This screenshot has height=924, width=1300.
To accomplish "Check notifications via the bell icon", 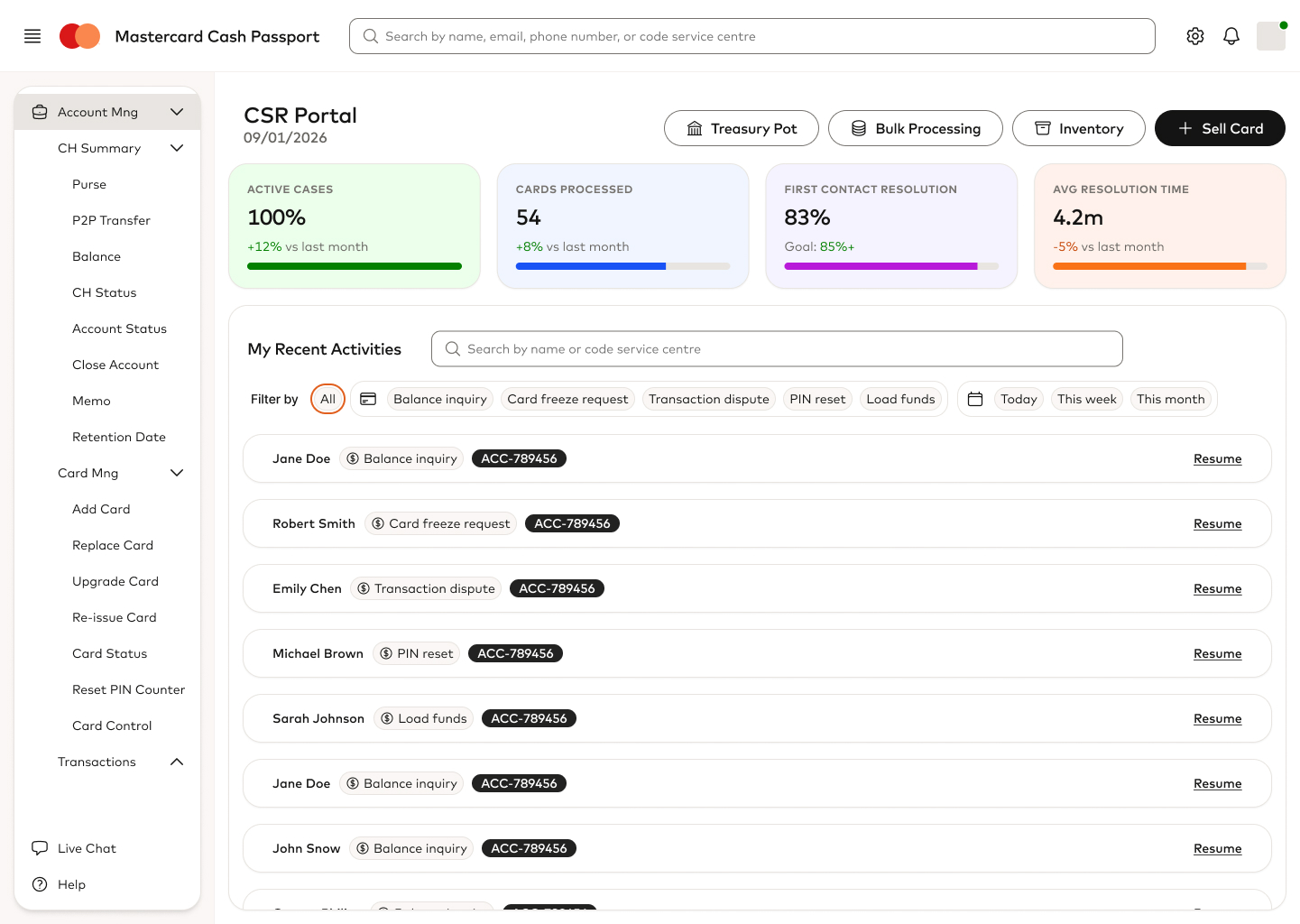I will 1231,36.
